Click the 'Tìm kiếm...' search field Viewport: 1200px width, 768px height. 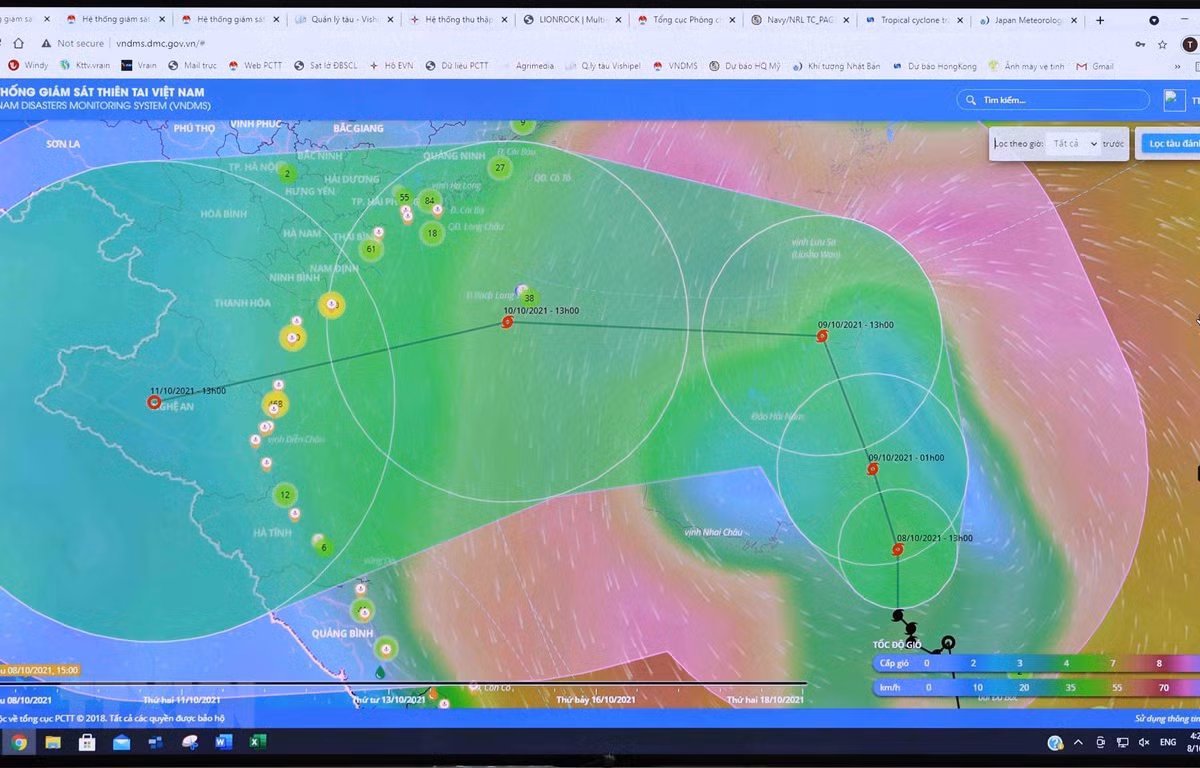click(1053, 100)
